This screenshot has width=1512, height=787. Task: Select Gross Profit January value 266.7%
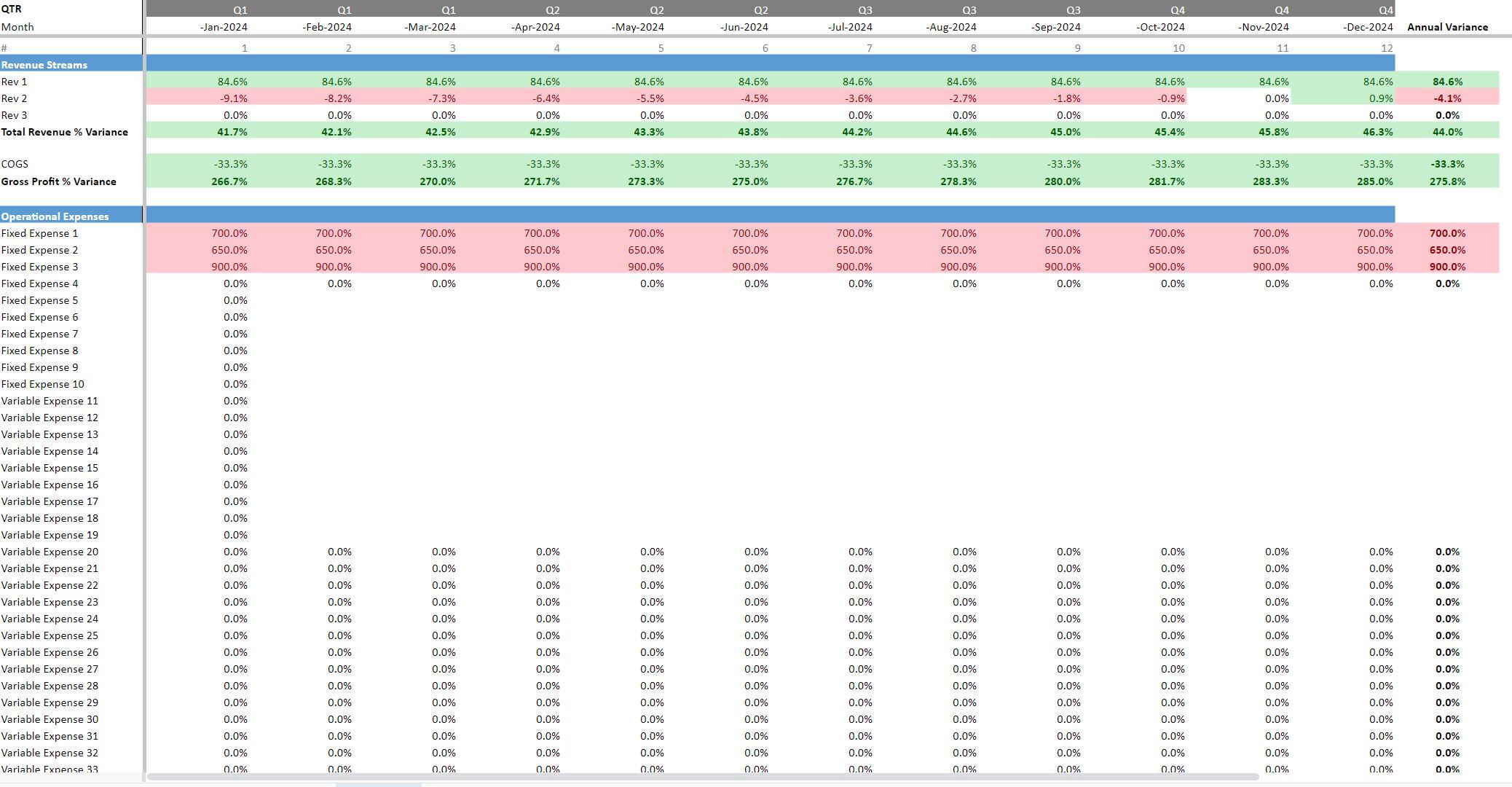coord(229,181)
